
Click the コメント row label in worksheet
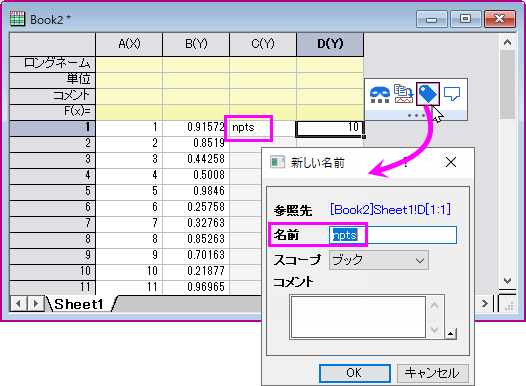pyautogui.click(x=53, y=96)
